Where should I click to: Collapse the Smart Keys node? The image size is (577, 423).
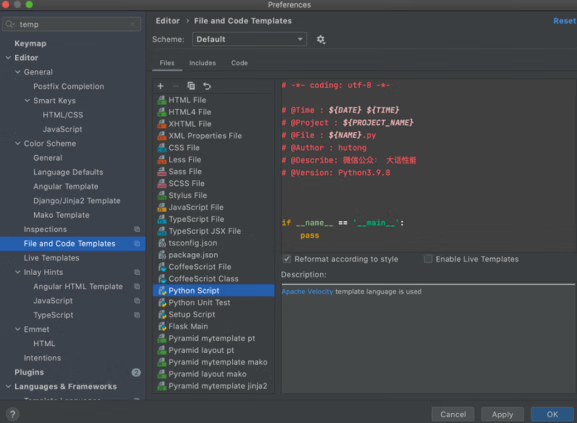tap(27, 100)
